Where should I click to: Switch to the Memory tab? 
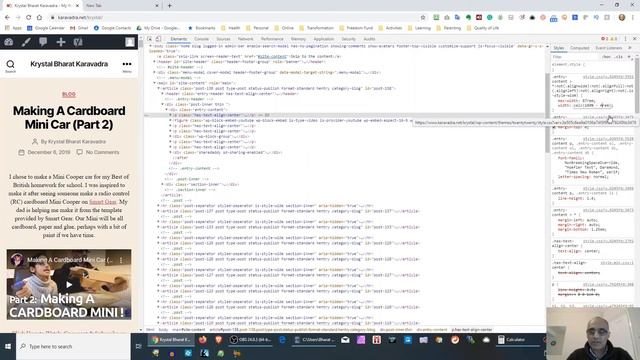point(298,39)
